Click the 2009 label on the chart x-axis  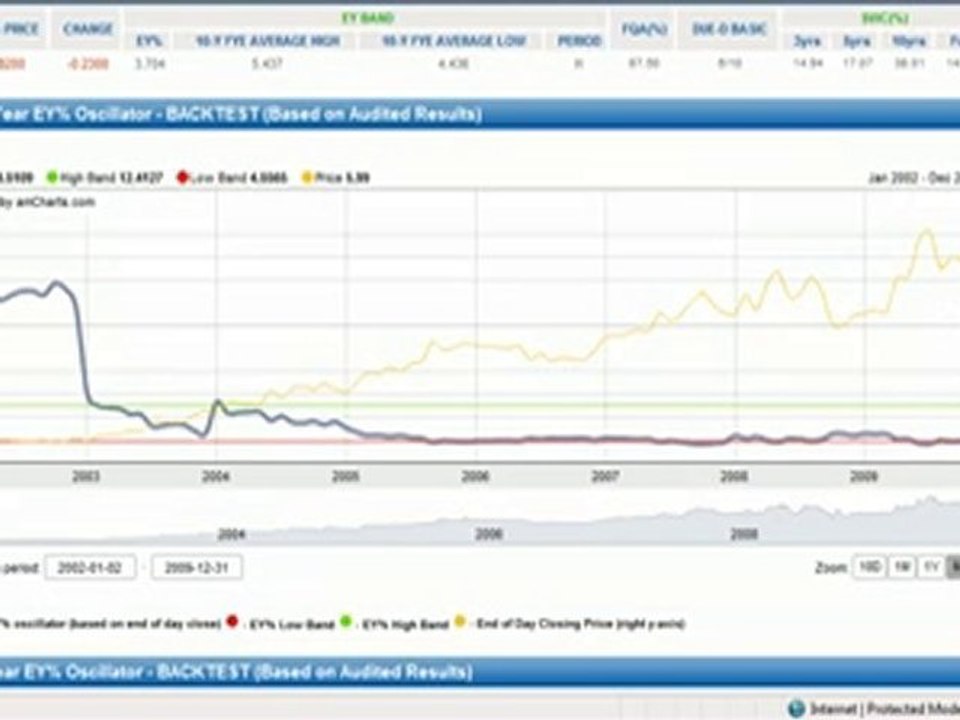coord(863,476)
